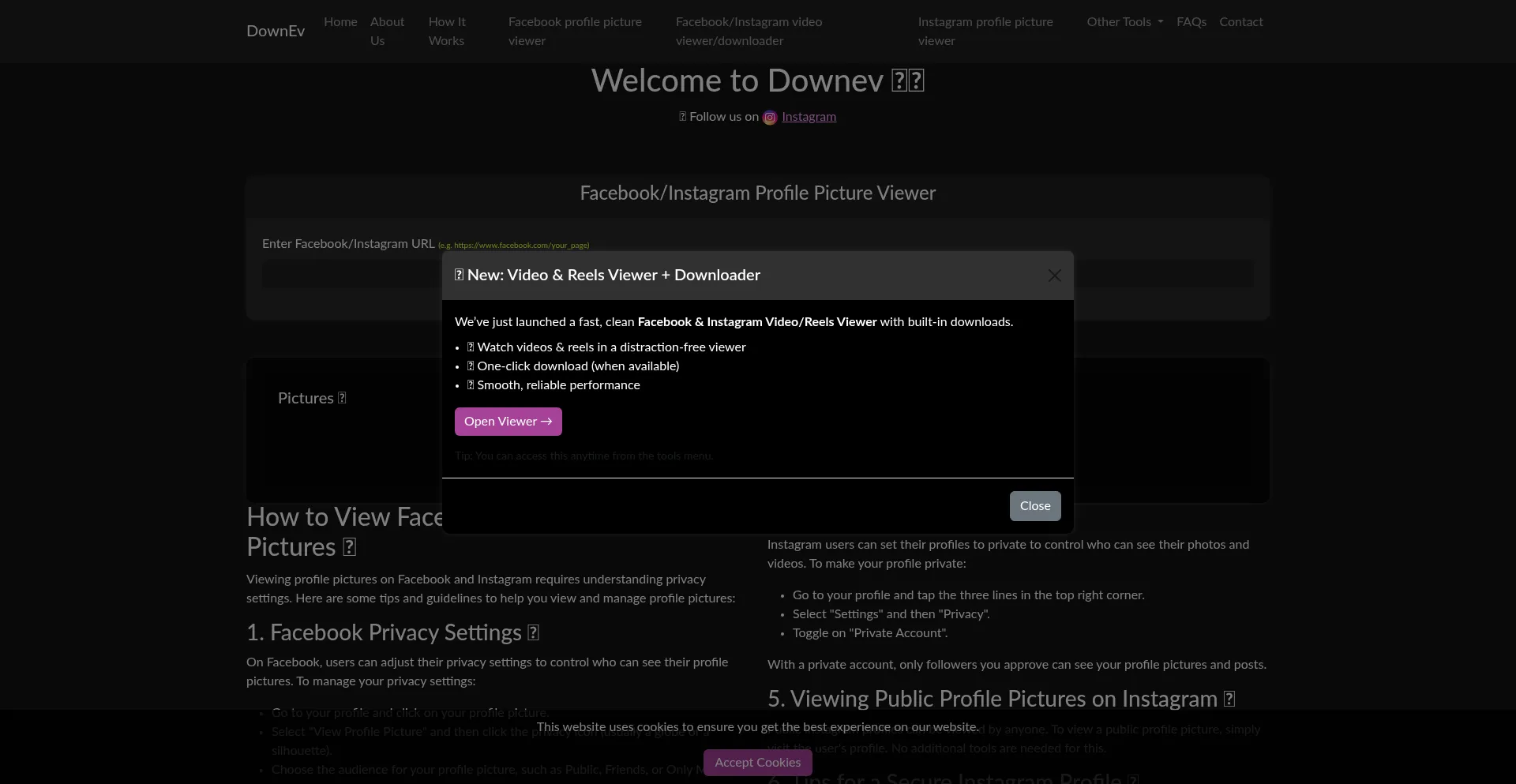This screenshot has height=784, width=1516.
Task: Dismiss the popup with the X icon
Action: [1054, 276]
